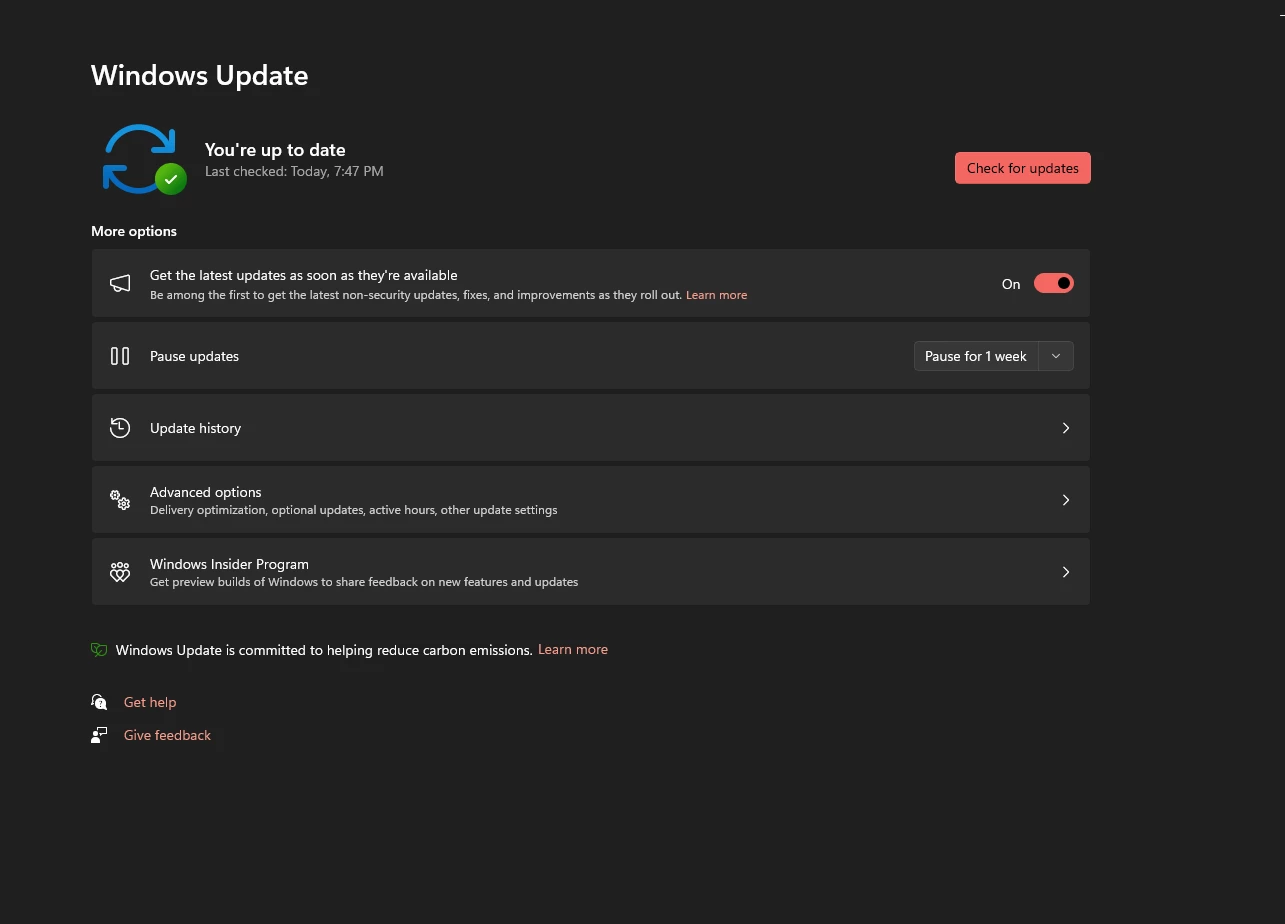Click the Last checked: Today, 7:47 PM text
The height and width of the screenshot is (924, 1285).
(x=294, y=171)
